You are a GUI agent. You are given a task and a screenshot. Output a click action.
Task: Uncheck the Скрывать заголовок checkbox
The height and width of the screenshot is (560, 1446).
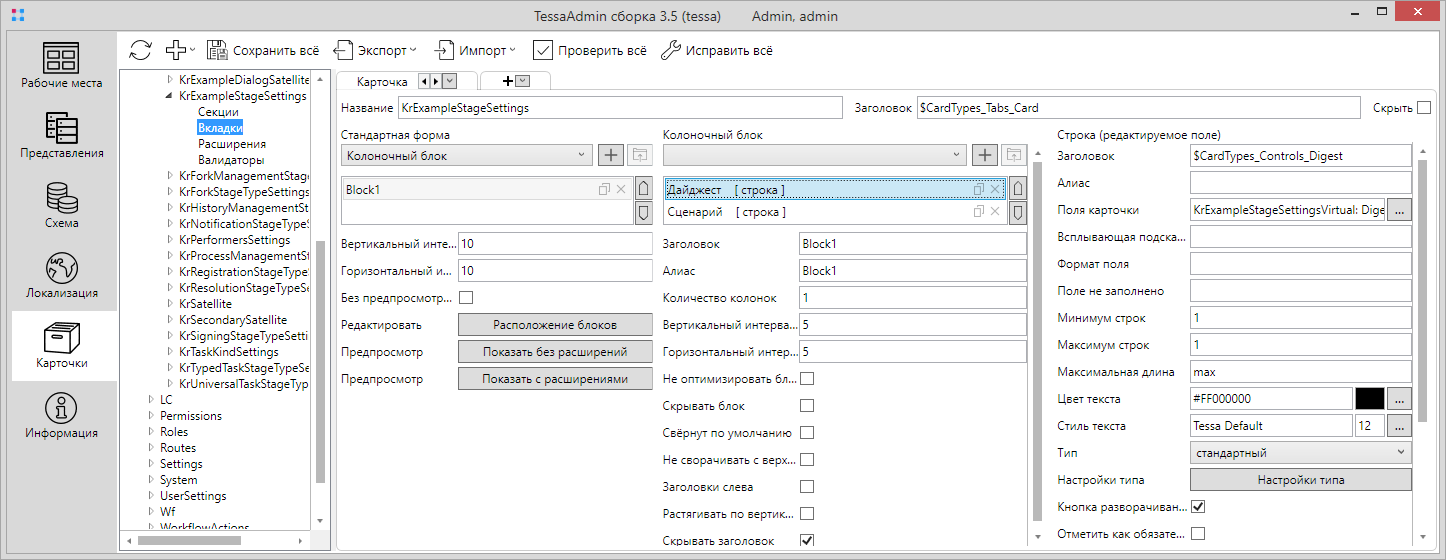[x=807, y=541]
